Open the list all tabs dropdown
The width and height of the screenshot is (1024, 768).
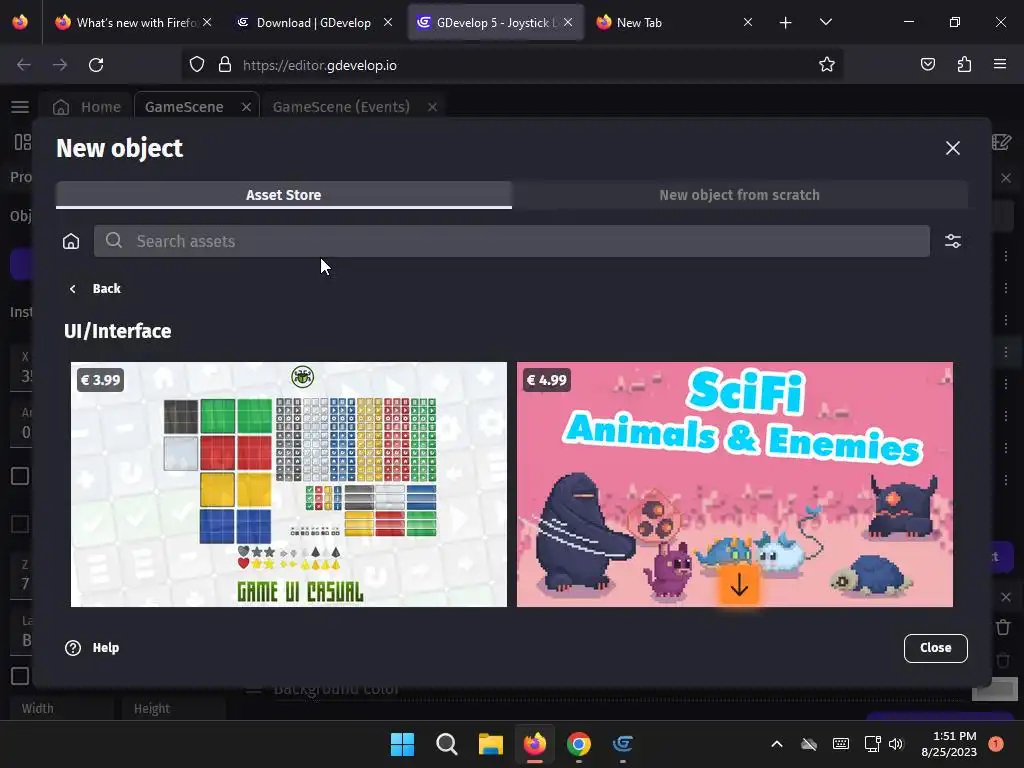(825, 22)
